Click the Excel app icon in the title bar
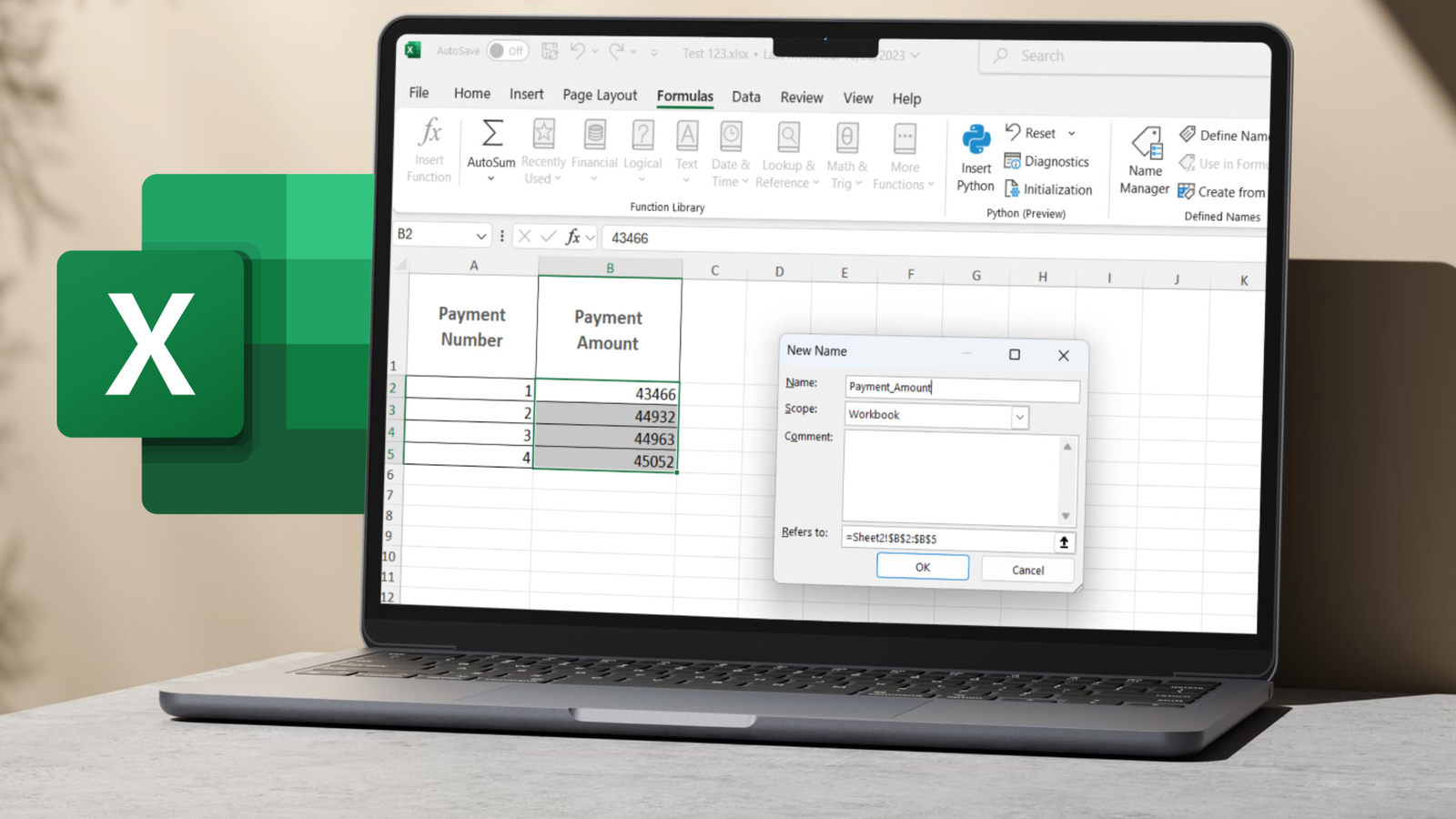 [x=413, y=50]
